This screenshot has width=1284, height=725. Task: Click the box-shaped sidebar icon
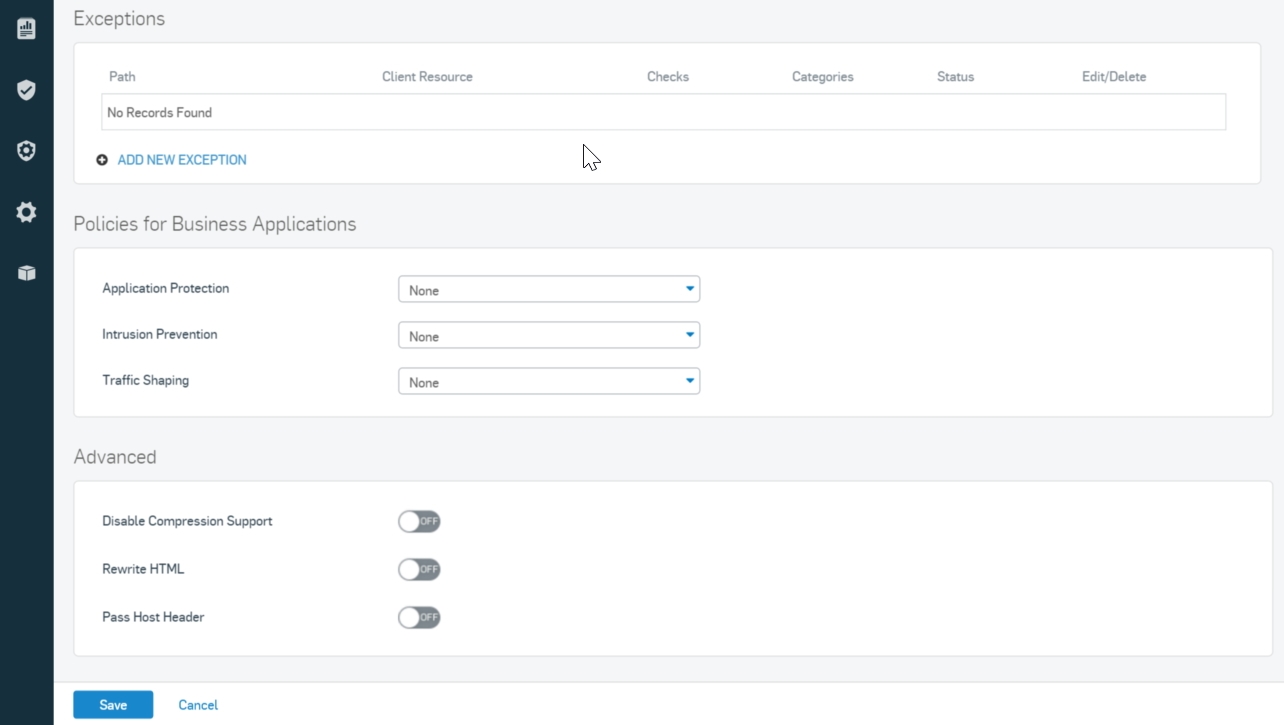(26, 273)
